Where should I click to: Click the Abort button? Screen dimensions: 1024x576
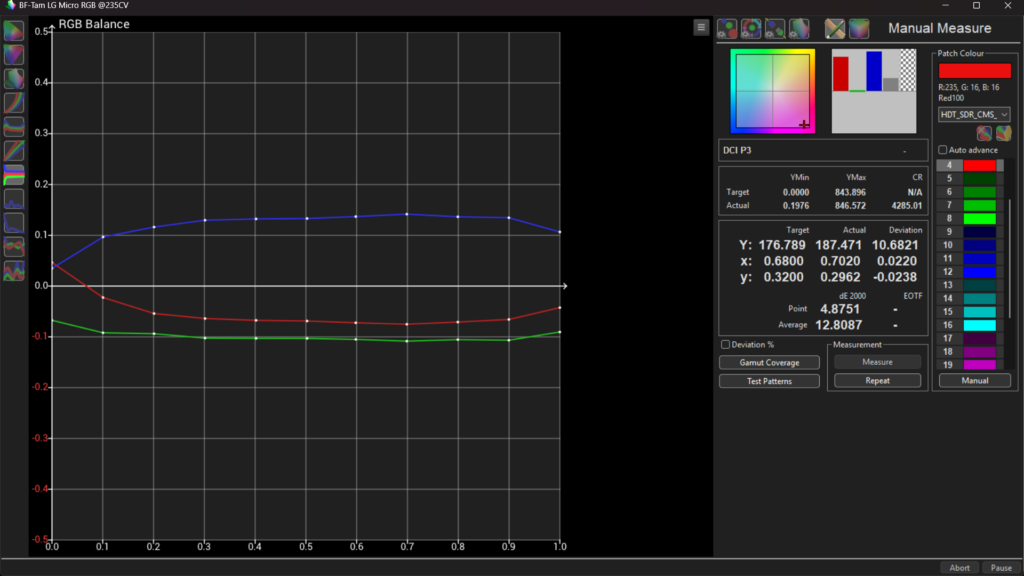(959, 568)
